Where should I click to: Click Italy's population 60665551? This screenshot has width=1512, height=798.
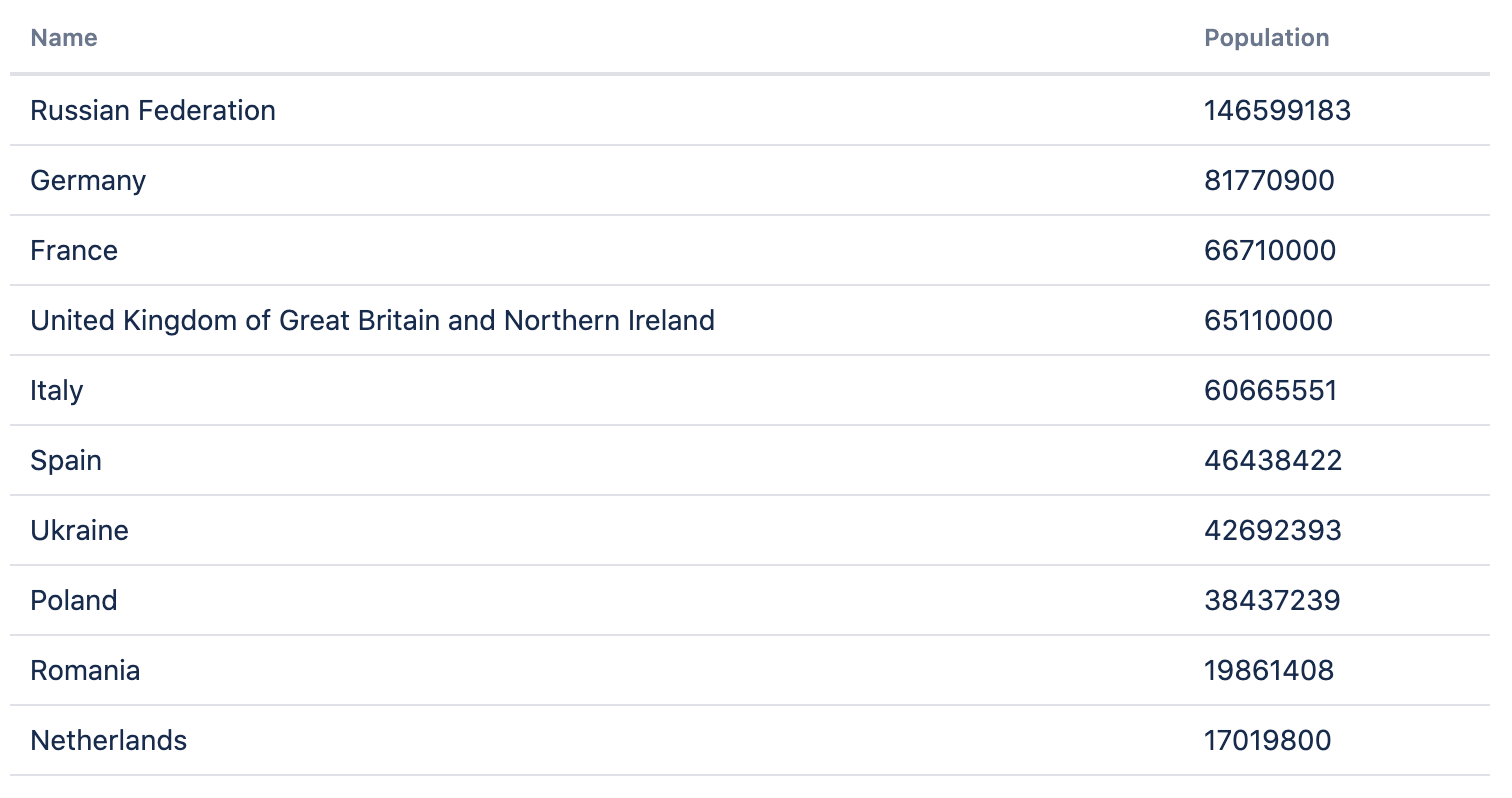1270,390
